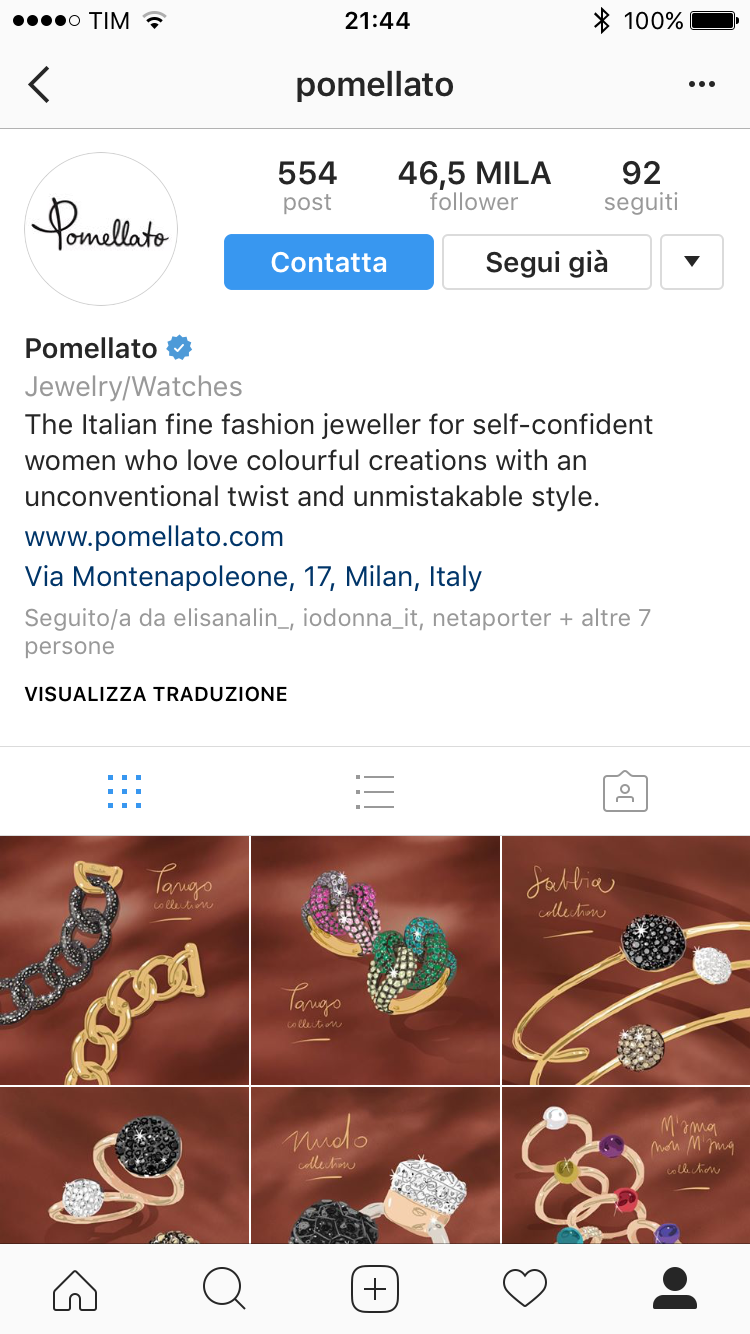The width and height of the screenshot is (750, 1334).
Task: Switch to grid view tab
Action: [x=125, y=791]
